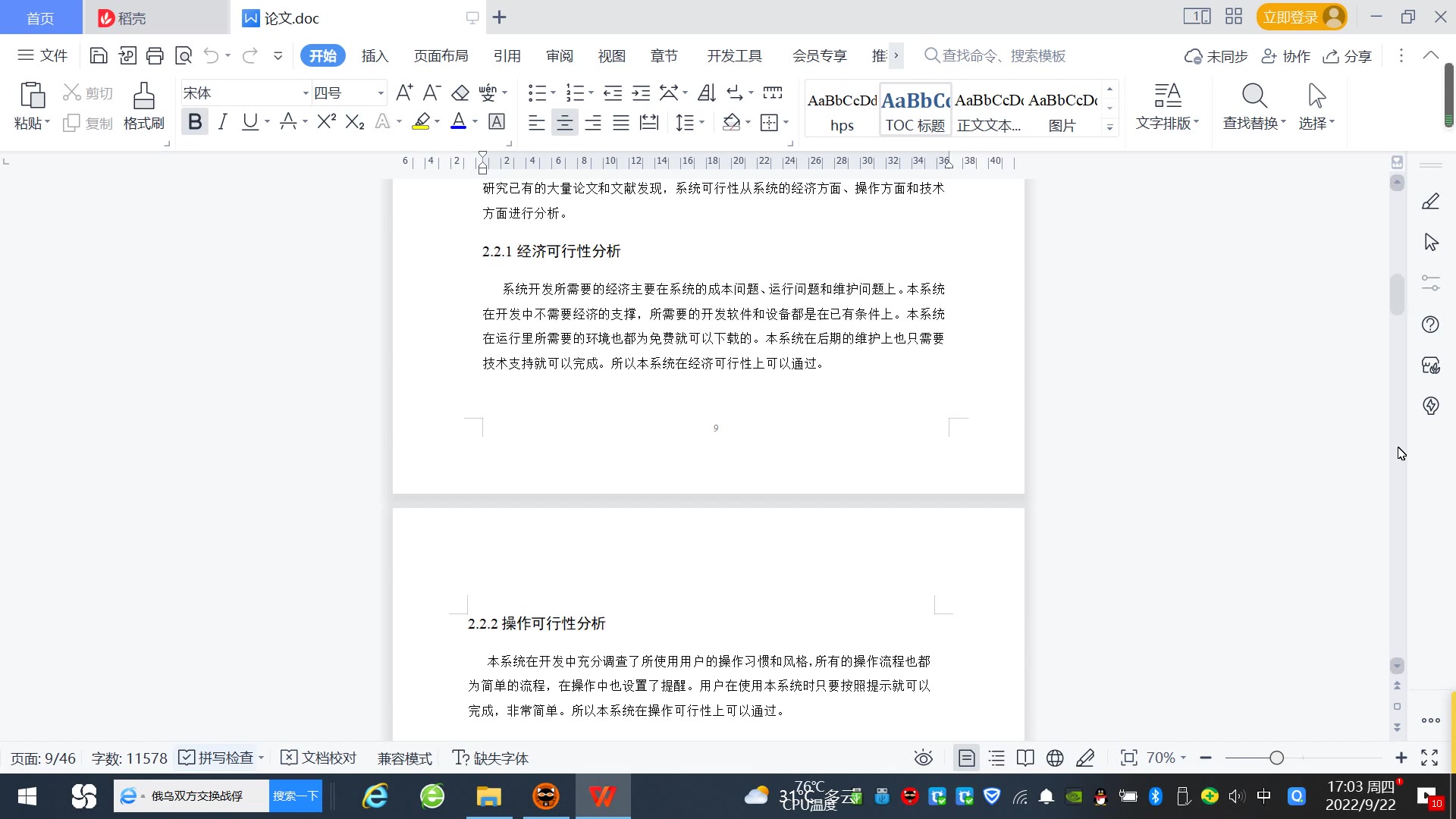
Task: Switch to the 稻壳 tab
Action: pyautogui.click(x=155, y=17)
